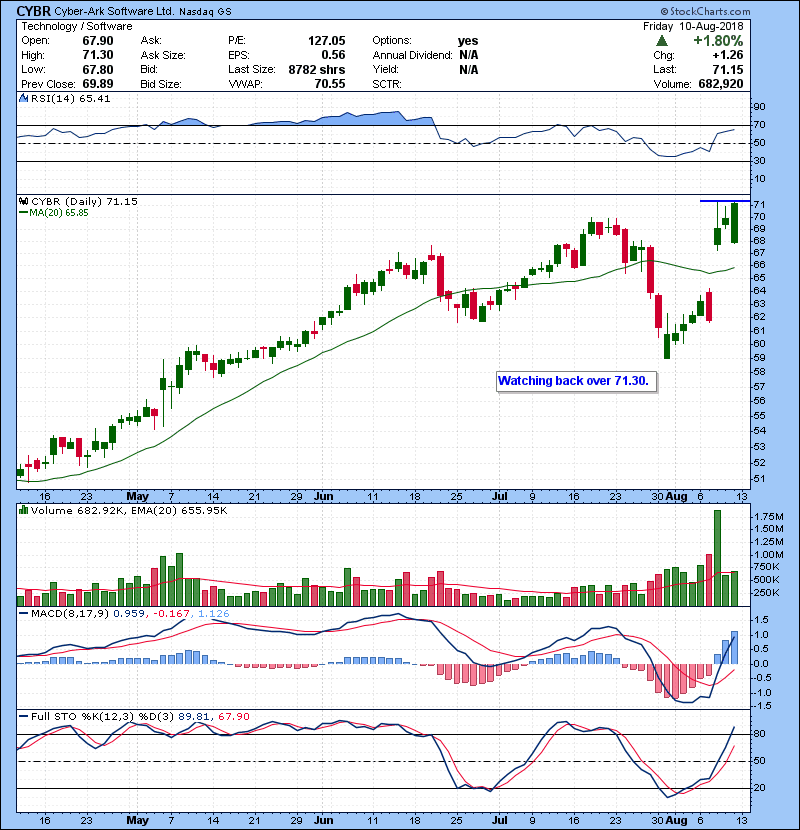The width and height of the screenshot is (800, 830).
Task: Click the green MA(20) legend line marker
Action: point(23,212)
